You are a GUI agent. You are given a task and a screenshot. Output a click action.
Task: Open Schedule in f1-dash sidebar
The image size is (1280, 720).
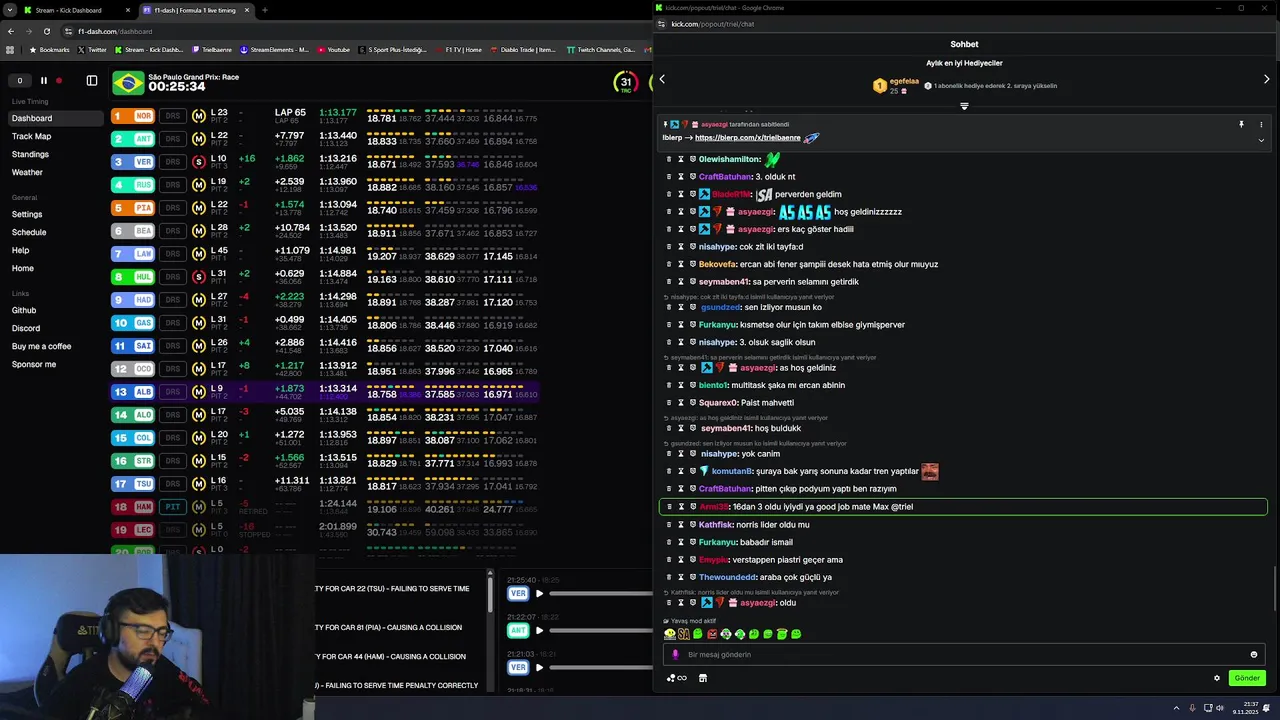(x=29, y=232)
